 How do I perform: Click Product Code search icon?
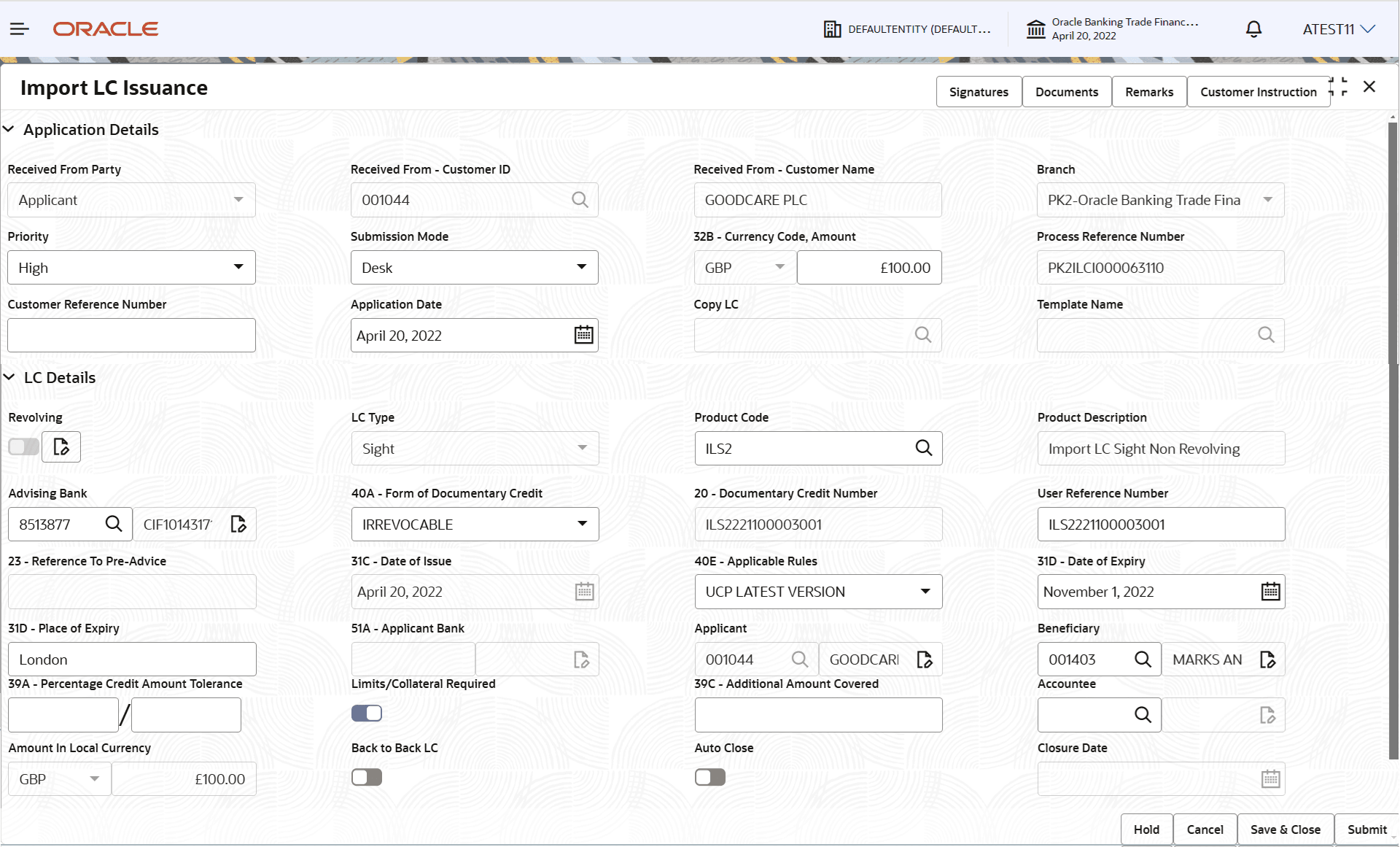923,448
